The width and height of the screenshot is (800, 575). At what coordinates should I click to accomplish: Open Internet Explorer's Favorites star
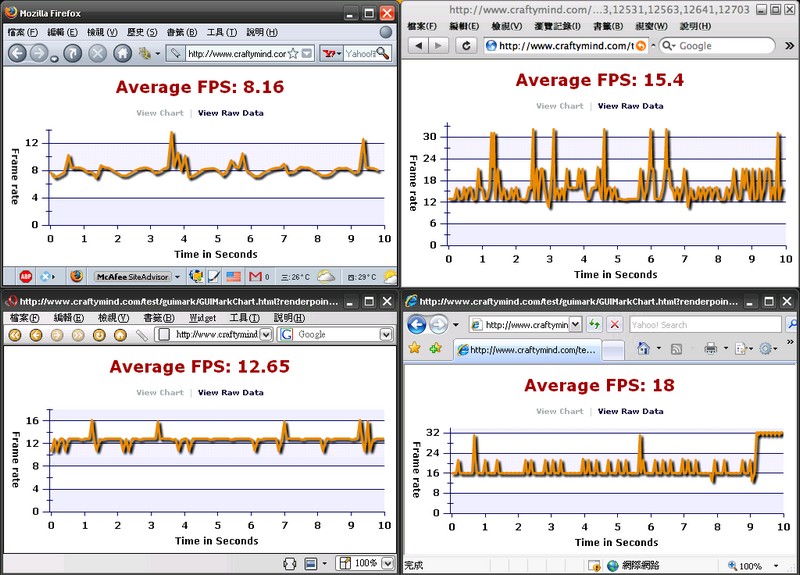point(414,348)
